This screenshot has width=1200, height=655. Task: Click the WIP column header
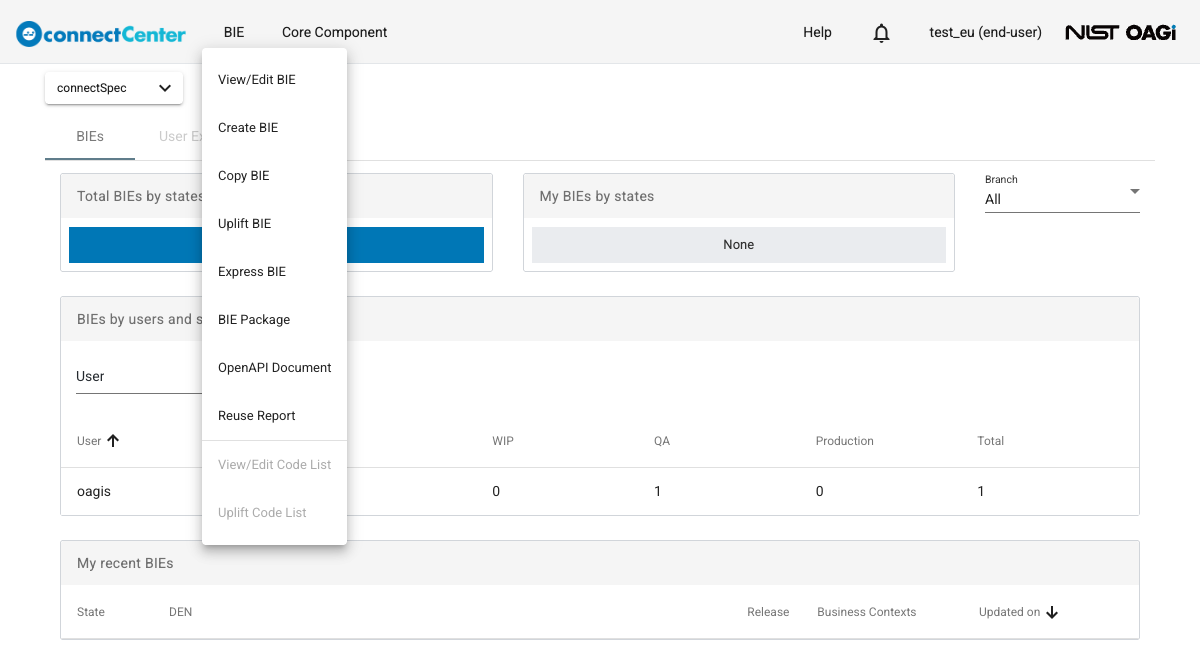(x=503, y=441)
